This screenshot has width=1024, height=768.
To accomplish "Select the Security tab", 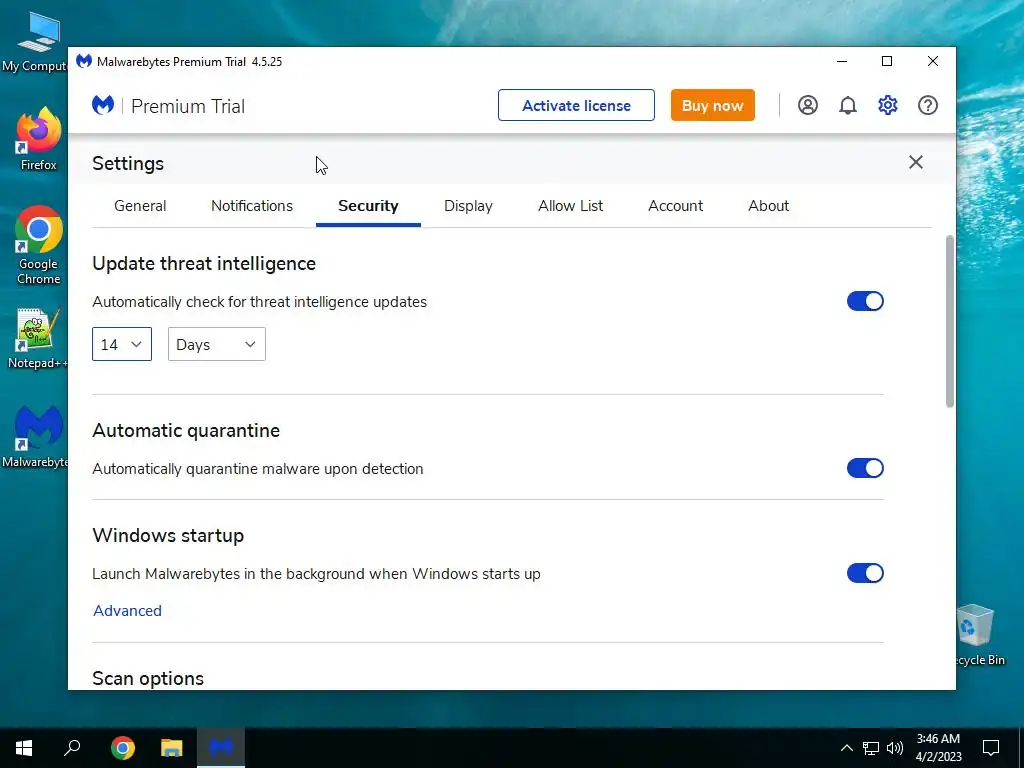I will [368, 206].
